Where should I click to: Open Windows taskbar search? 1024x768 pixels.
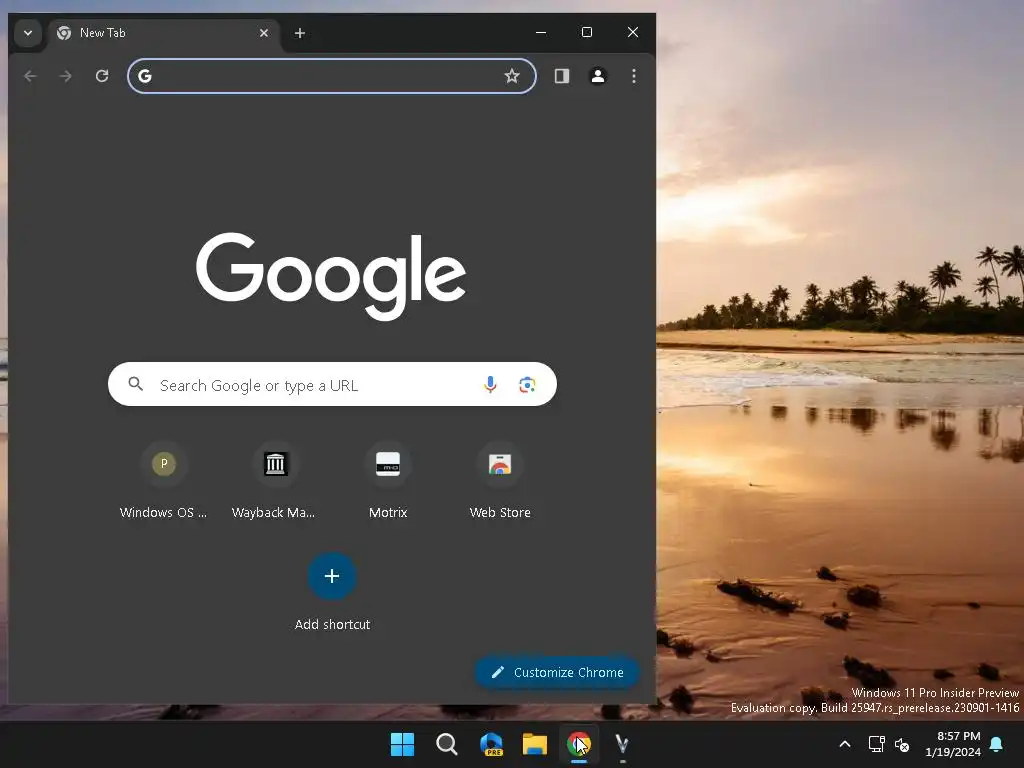click(447, 744)
